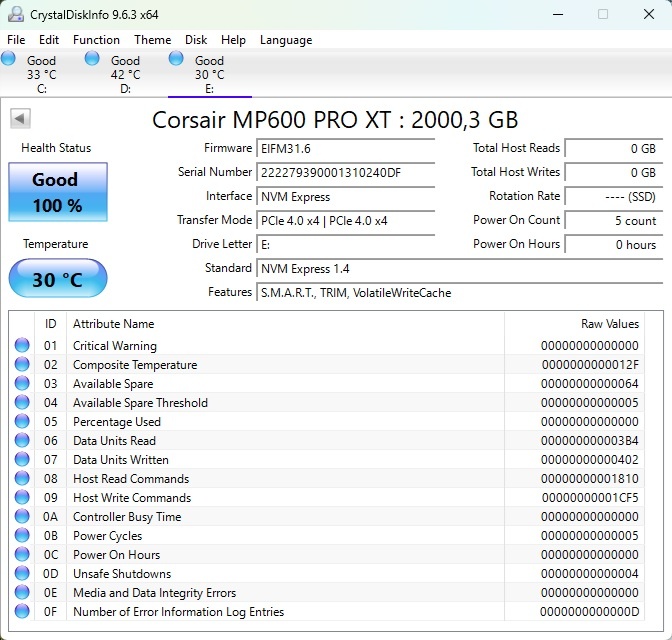Click the Firmware field EIFM31.6
The height and width of the screenshot is (640, 672).
(x=345, y=149)
